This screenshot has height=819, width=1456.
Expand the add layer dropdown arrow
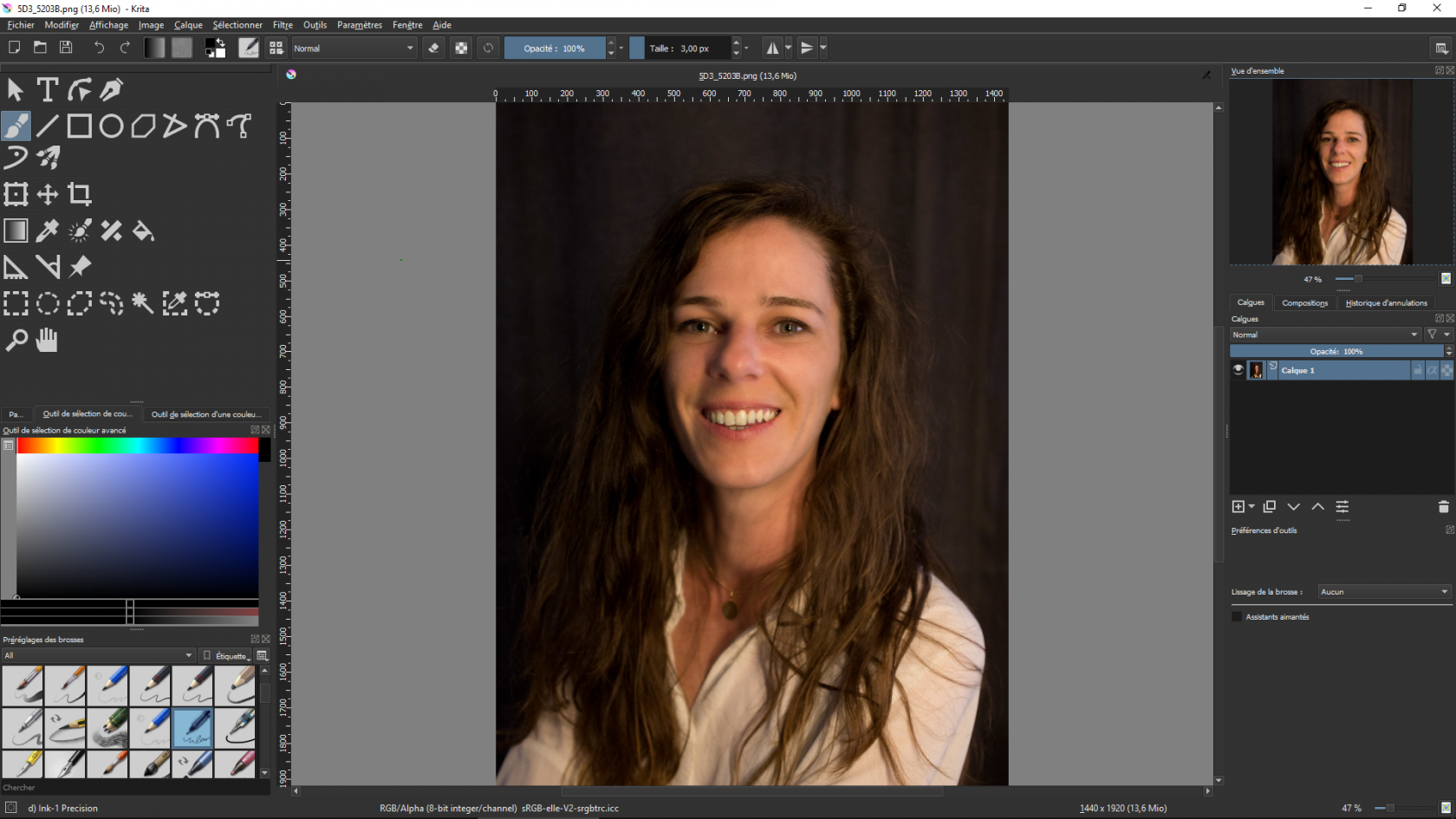point(1251,507)
